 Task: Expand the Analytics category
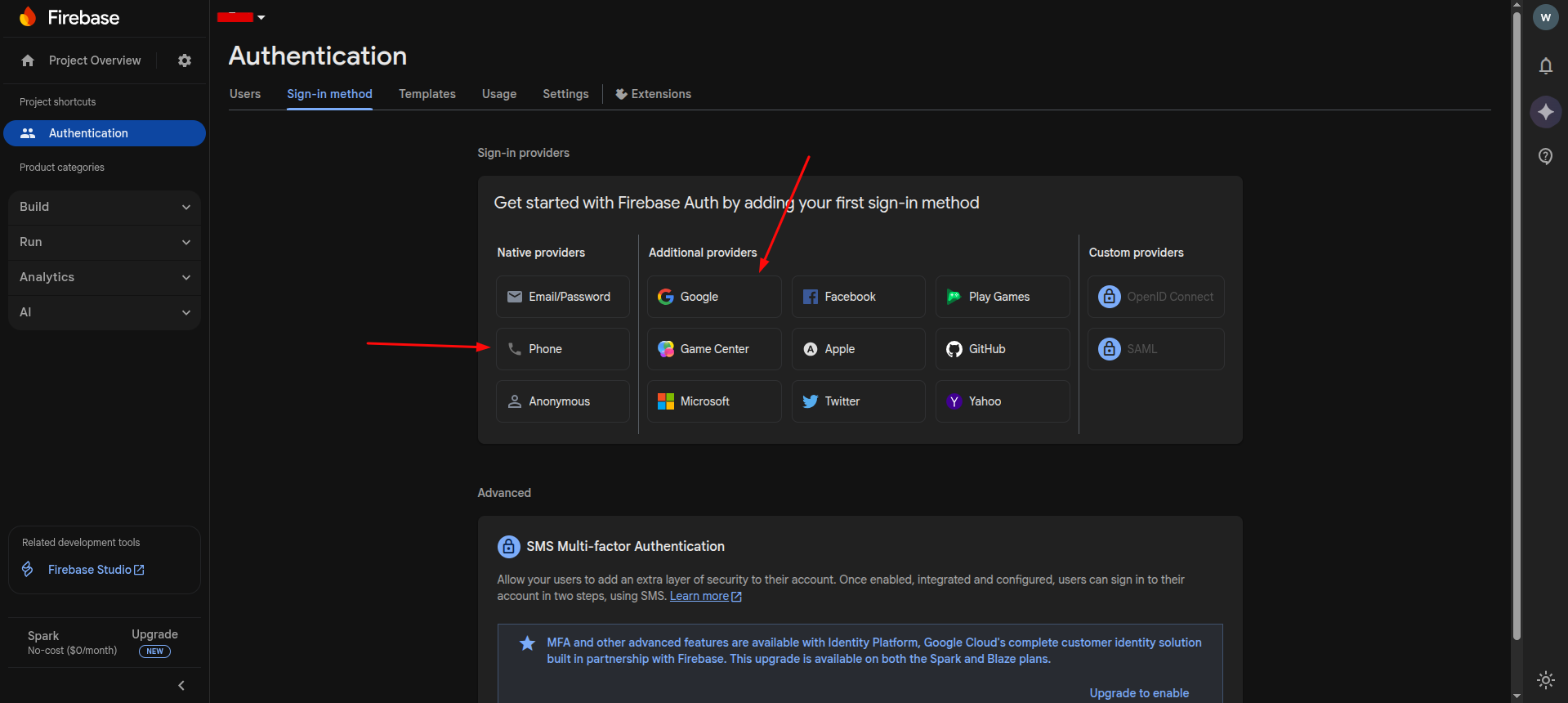(x=105, y=277)
